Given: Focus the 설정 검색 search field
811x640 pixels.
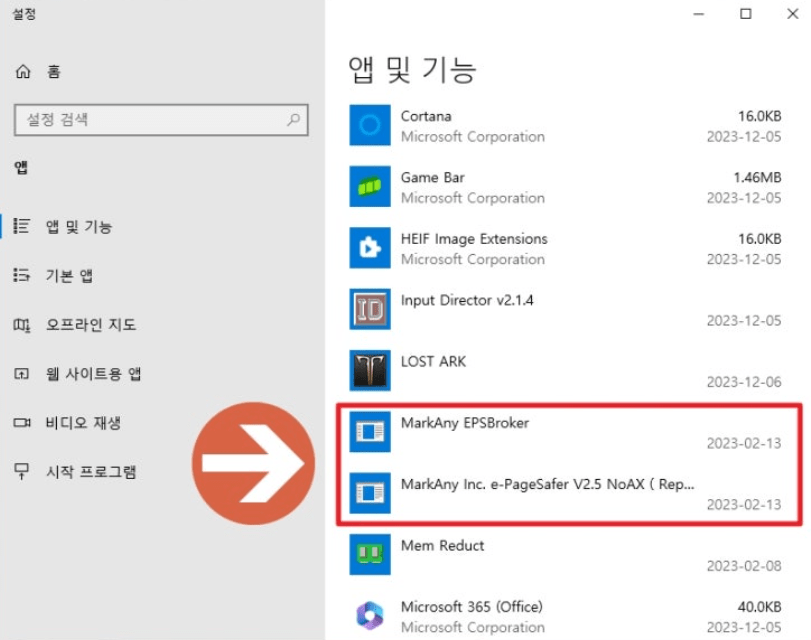Looking at the screenshot, I should point(161,120).
